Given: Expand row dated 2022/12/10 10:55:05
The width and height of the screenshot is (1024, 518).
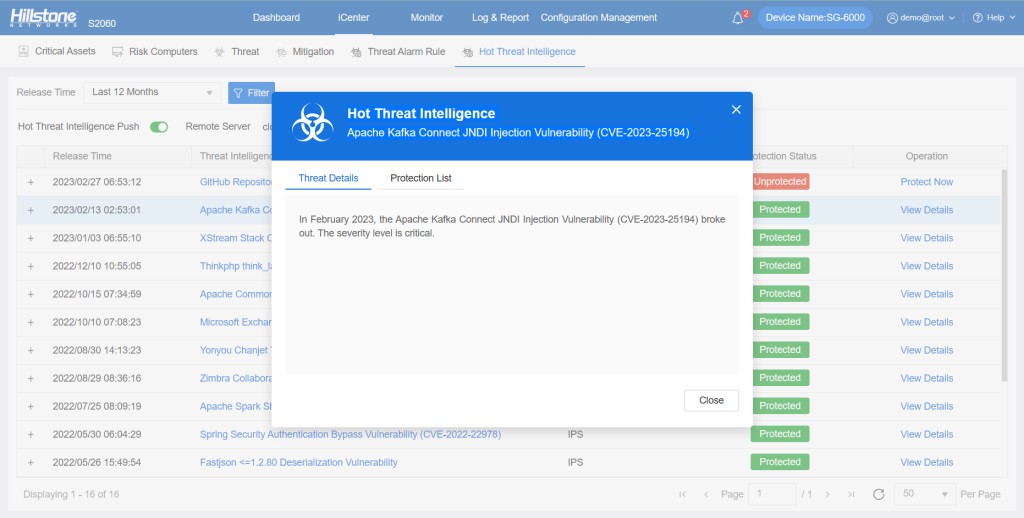Looking at the screenshot, I should (x=31, y=267).
